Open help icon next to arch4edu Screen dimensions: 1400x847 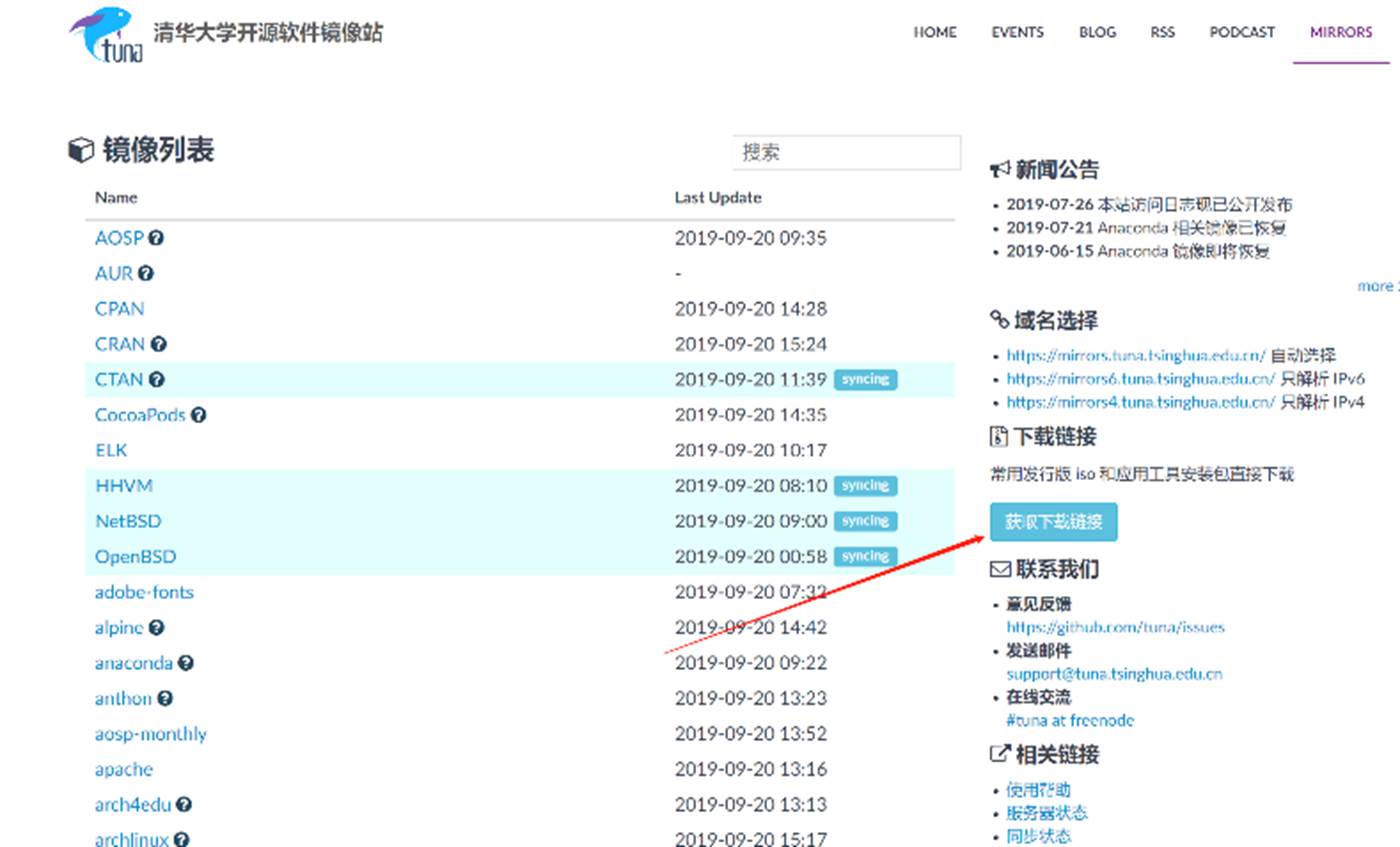184,804
